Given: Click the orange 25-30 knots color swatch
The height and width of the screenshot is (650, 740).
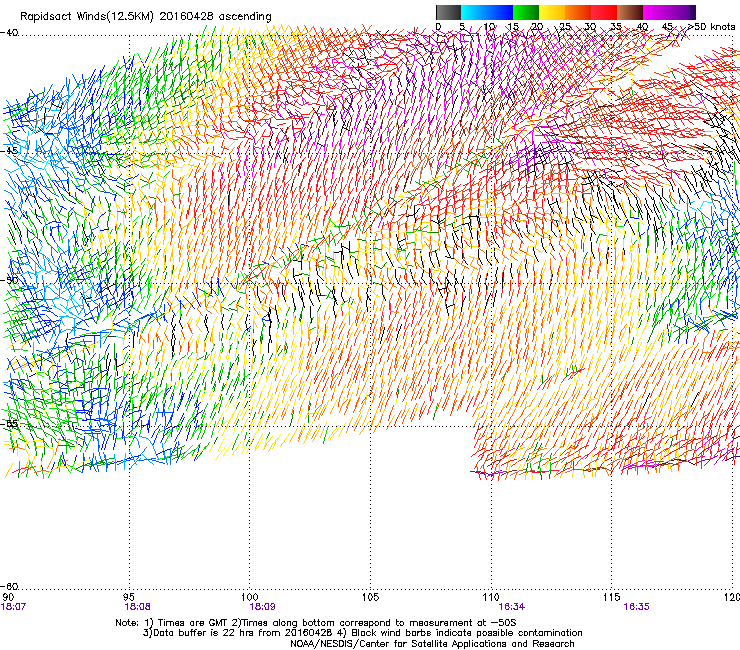Looking at the screenshot, I should coord(578,12).
